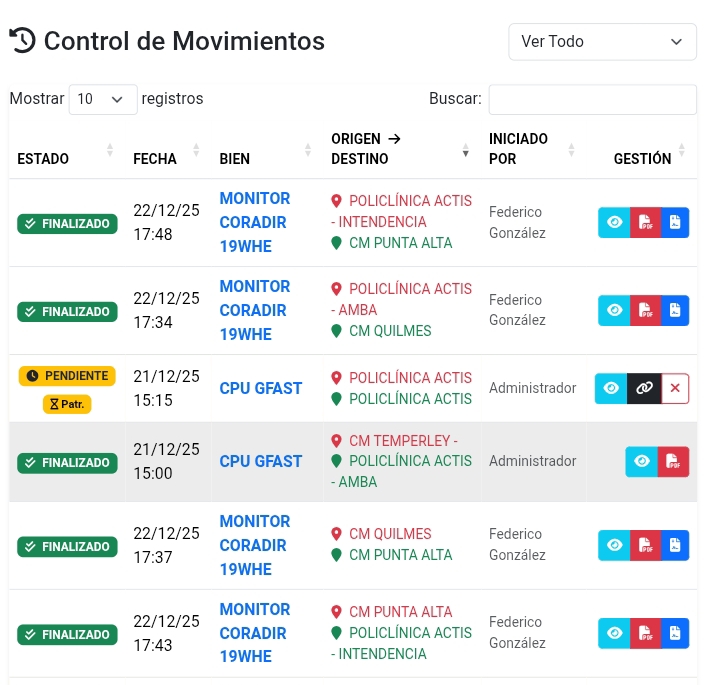Download red PDF for 22/12/25 17:43 movement
This screenshot has width=720, height=685.
point(645,633)
